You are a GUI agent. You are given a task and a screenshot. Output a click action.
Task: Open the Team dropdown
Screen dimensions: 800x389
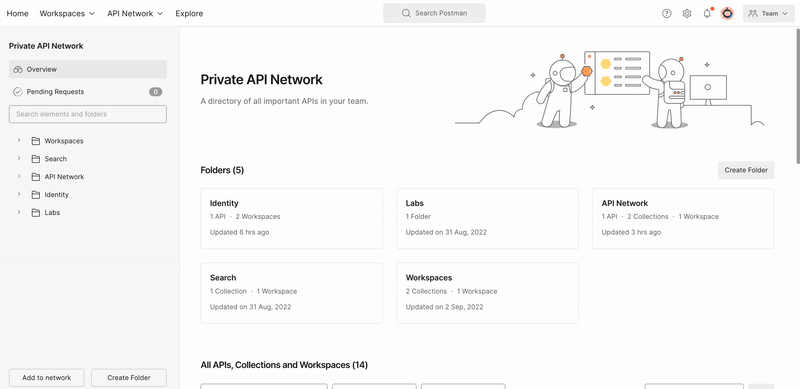768,14
